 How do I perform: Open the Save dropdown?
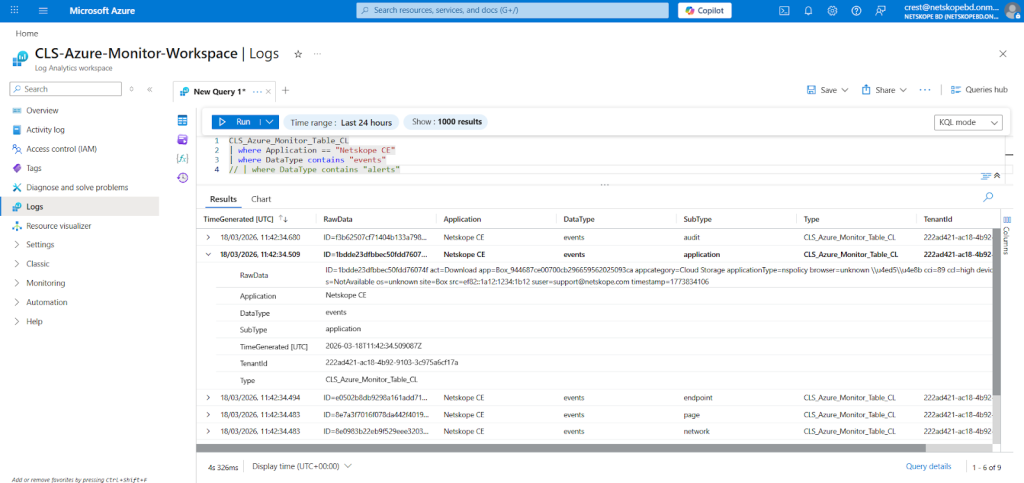coord(827,90)
